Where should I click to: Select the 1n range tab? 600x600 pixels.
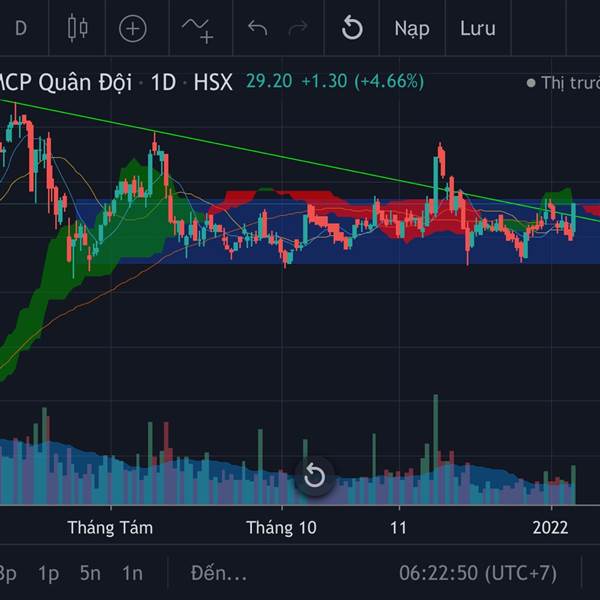pyautogui.click(x=132, y=573)
